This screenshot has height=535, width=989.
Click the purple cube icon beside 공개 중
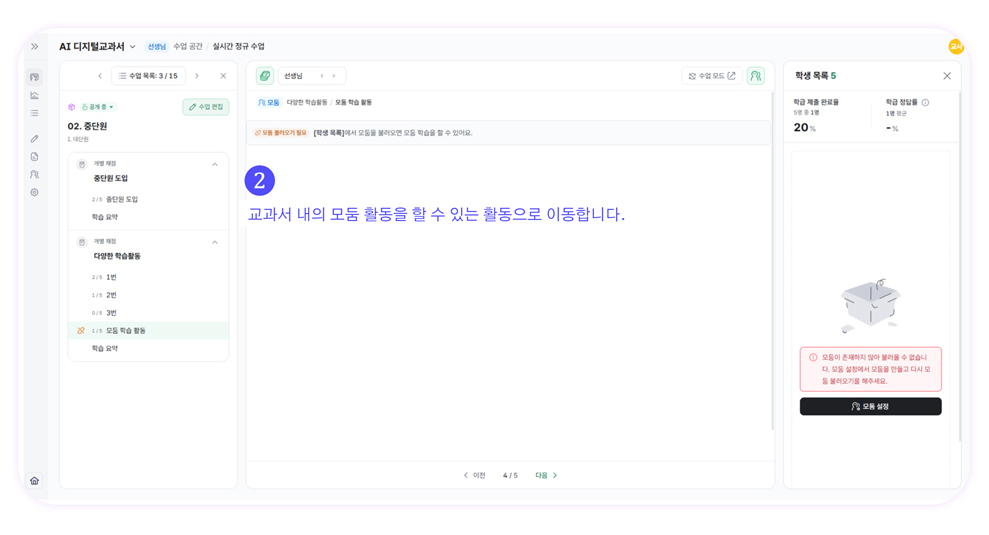[71, 107]
